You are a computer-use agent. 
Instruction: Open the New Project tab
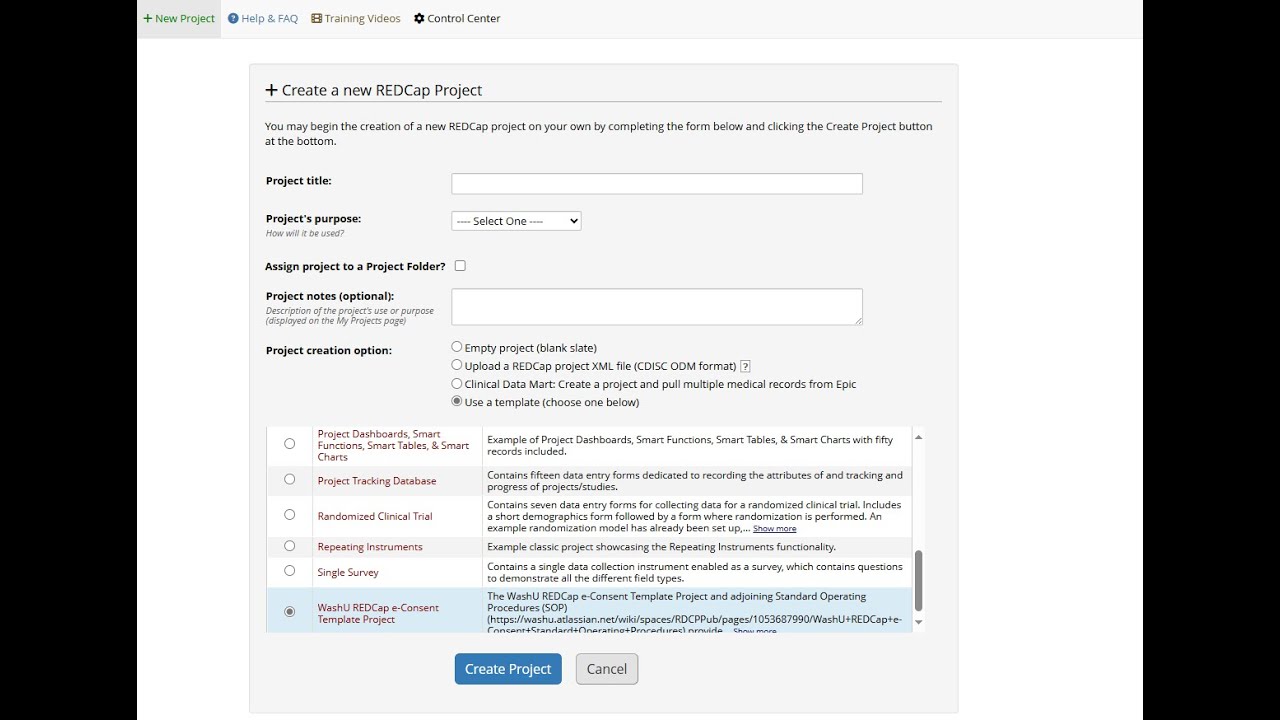pyautogui.click(x=179, y=18)
